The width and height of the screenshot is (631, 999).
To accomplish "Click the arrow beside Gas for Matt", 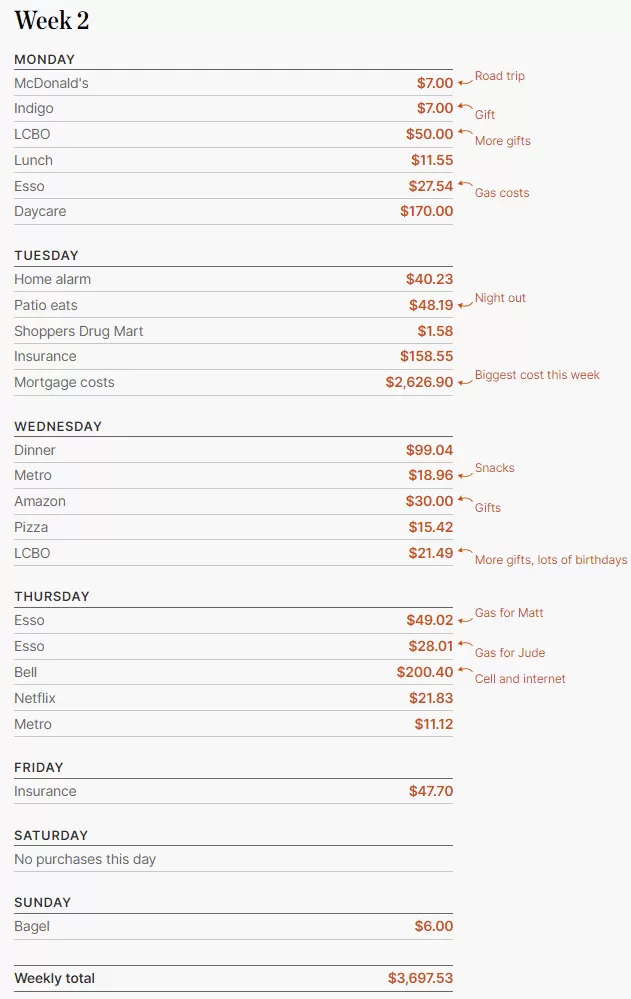I will 465,619.
